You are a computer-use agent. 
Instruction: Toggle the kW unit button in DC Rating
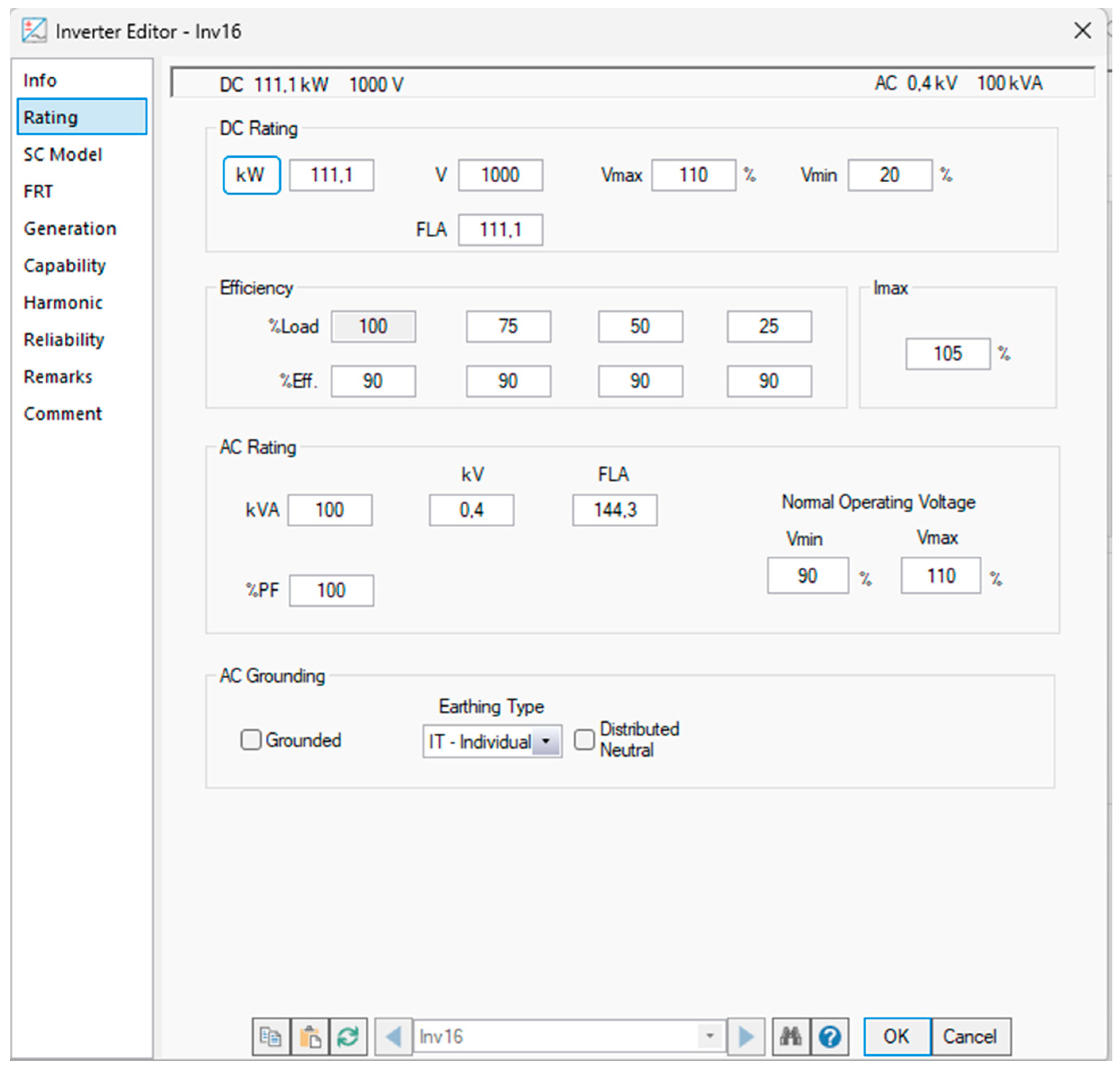[x=251, y=175]
